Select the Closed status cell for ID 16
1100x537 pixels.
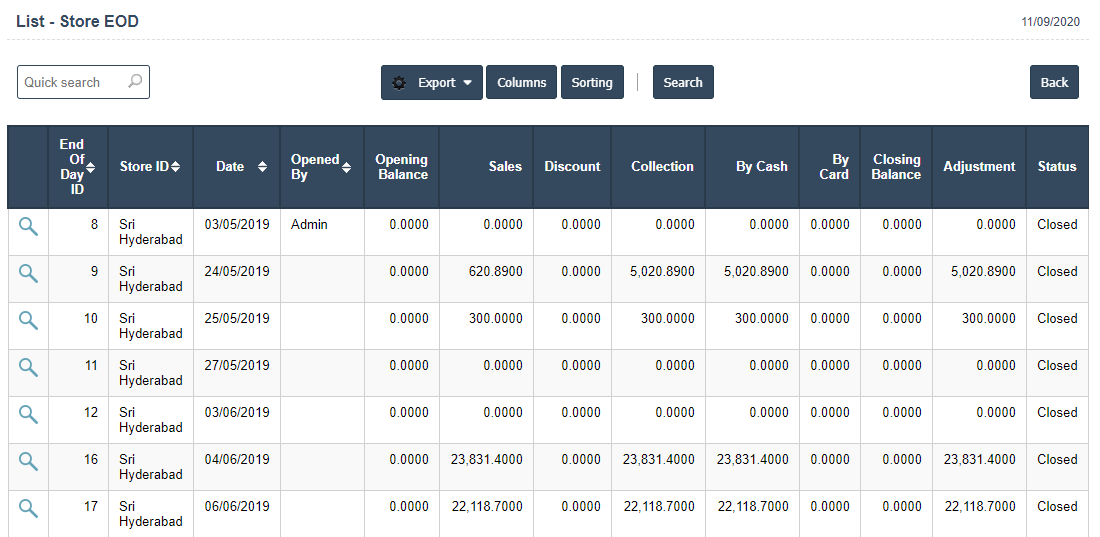point(1056,460)
